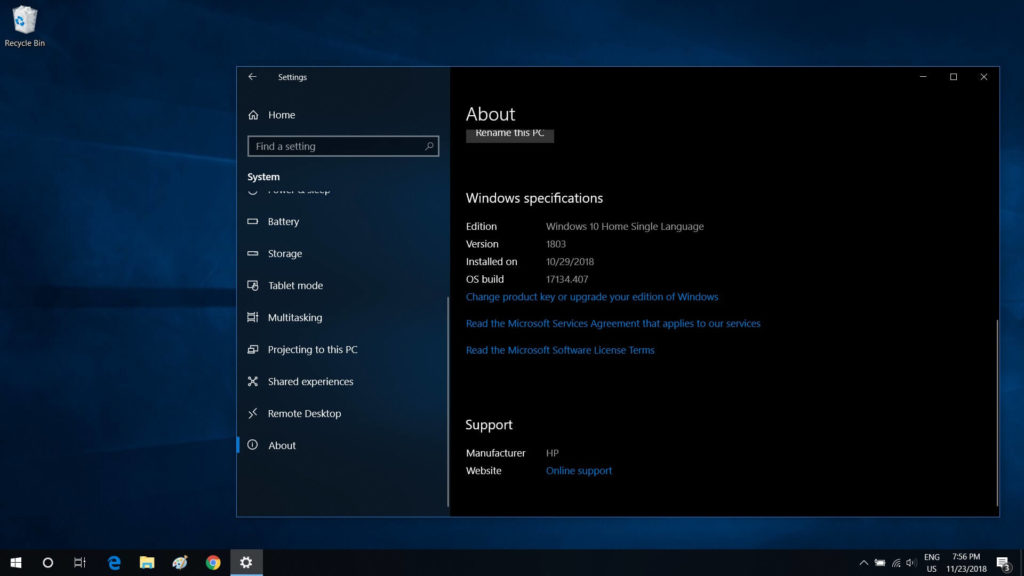Expand hidden icons in system tray
1024x576 pixels.
[864, 562]
